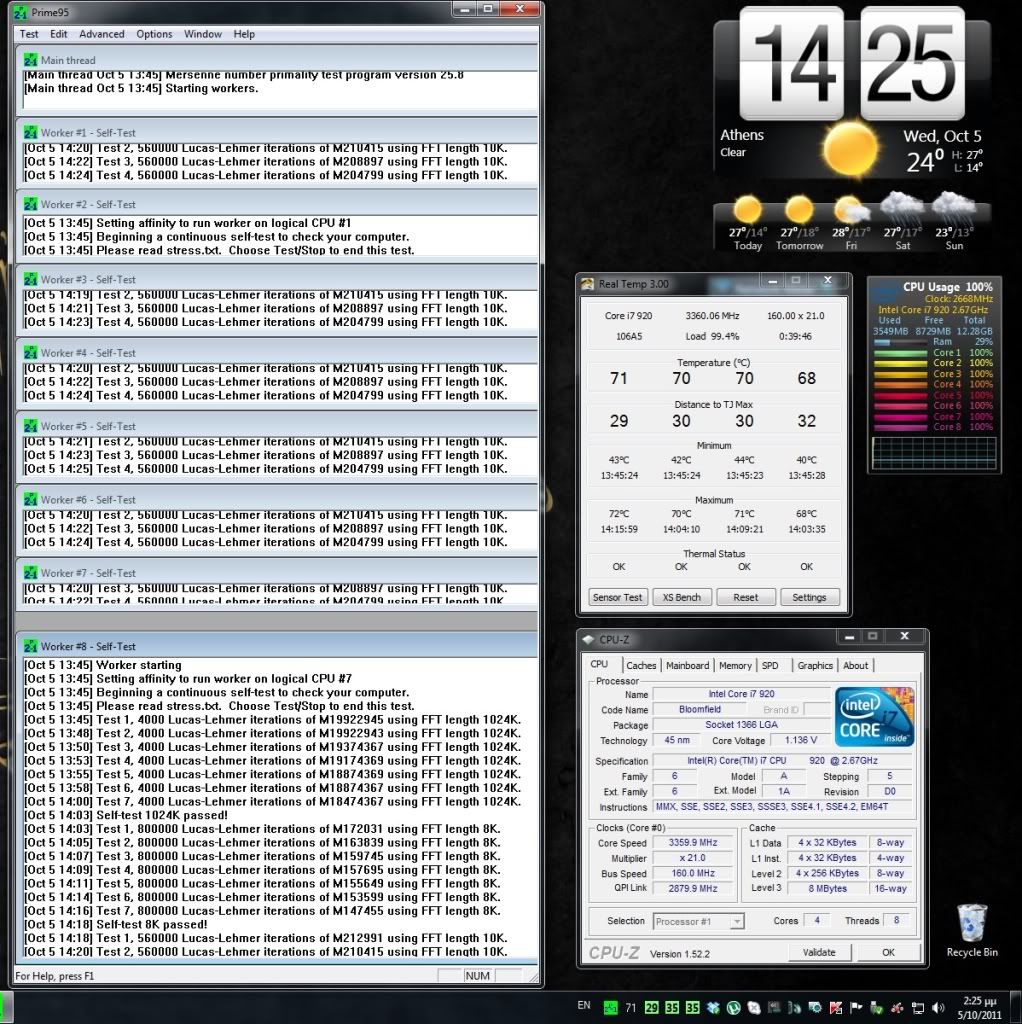
Task: Click the Worker #3 window icon
Action: point(31,280)
